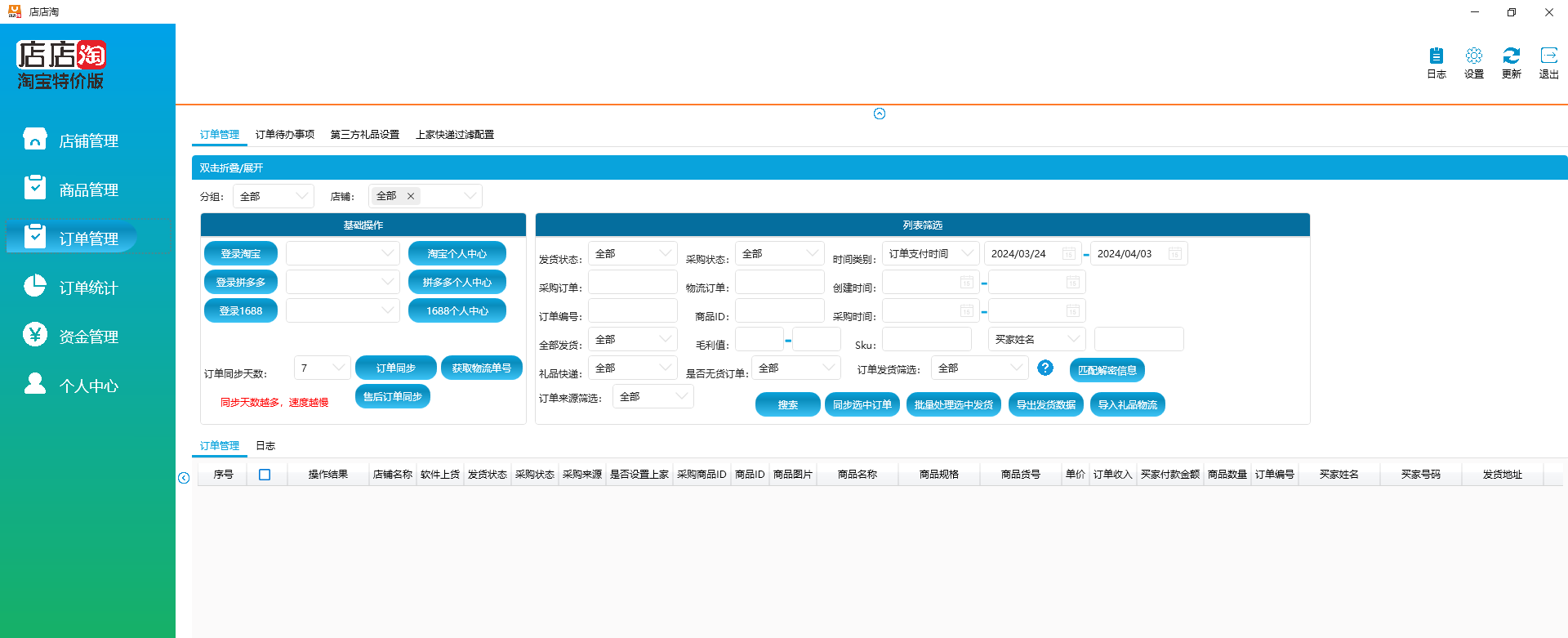This screenshot has width=1568, height=638.
Task: Open the 设置 settings gear icon
Action: 1473,62
